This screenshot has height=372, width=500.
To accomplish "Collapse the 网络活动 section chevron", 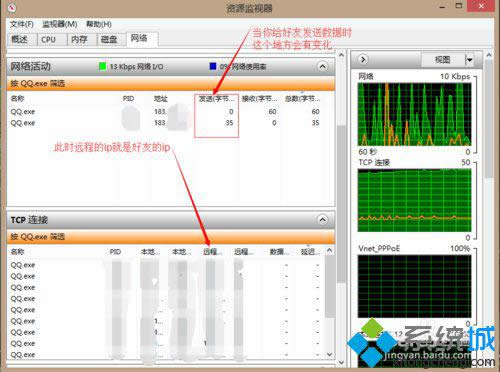I will coord(322,66).
